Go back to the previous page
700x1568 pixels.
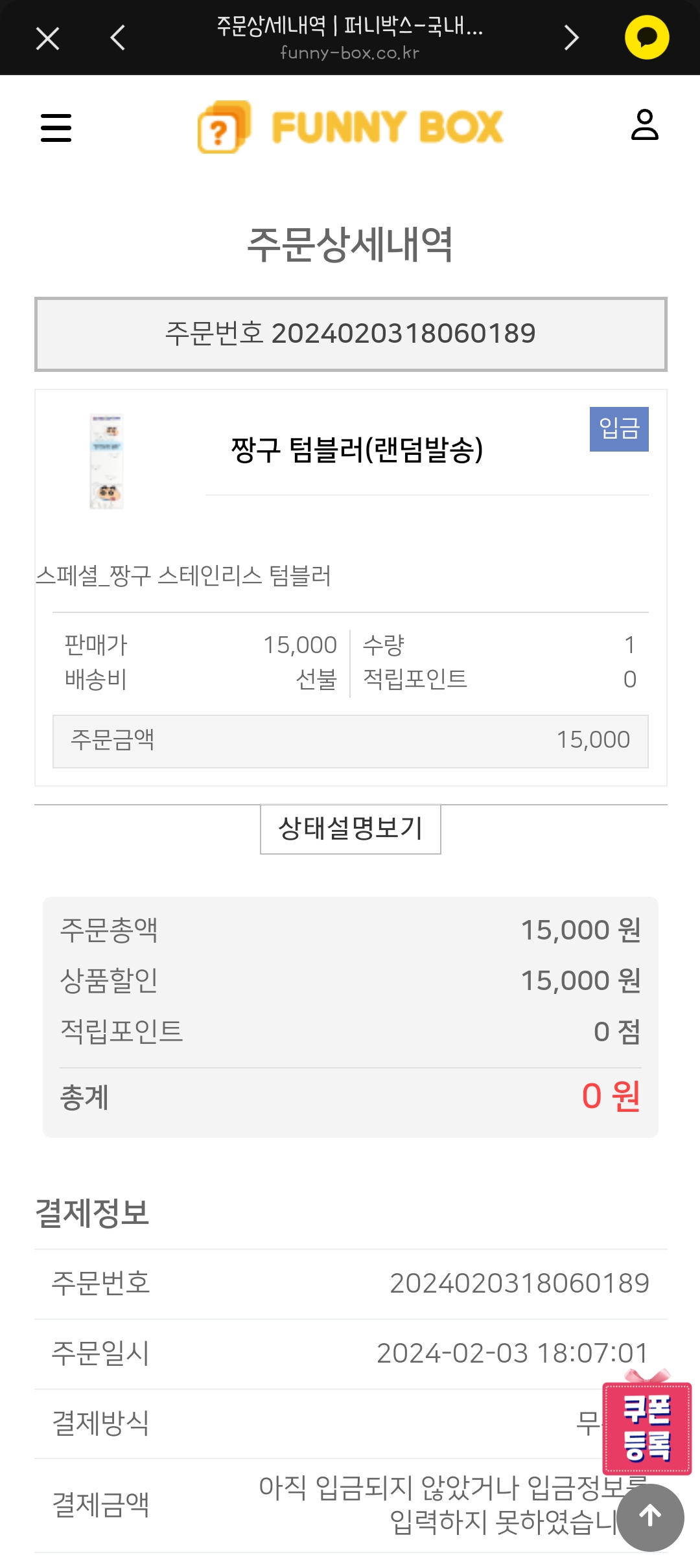[x=118, y=38]
